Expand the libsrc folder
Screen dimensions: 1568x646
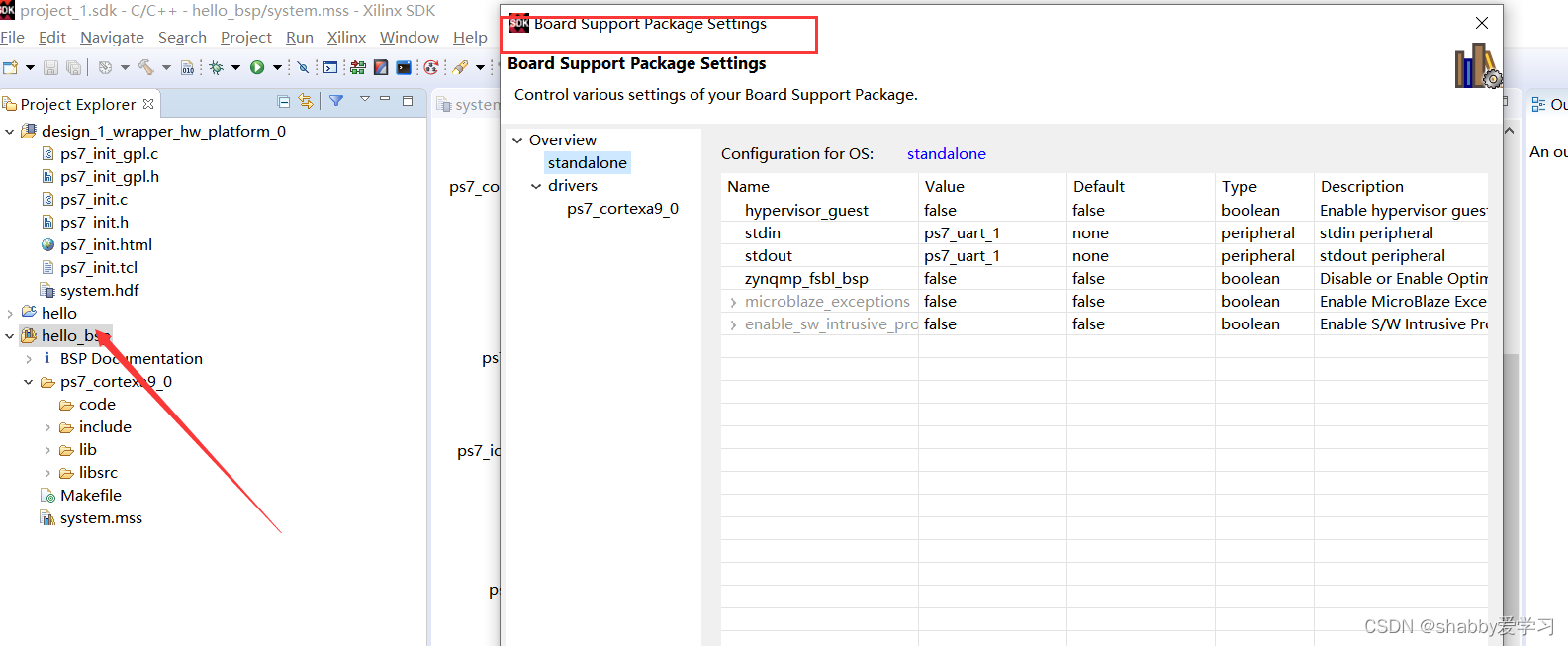tap(47, 472)
